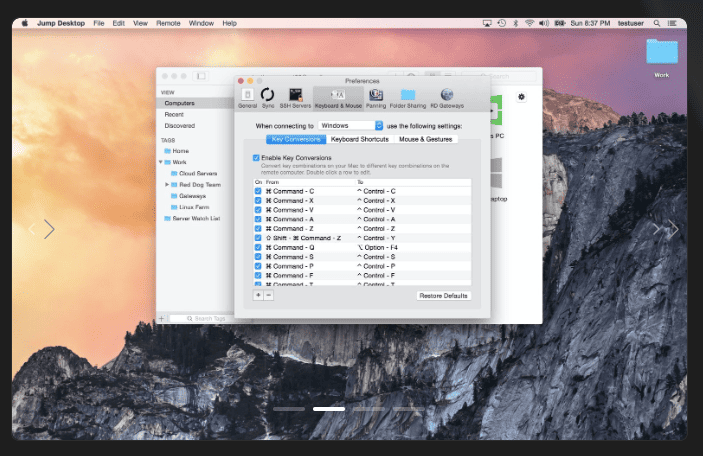Open the SSH Servers preferences pane
703x456 pixels.
tap(295, 98)
